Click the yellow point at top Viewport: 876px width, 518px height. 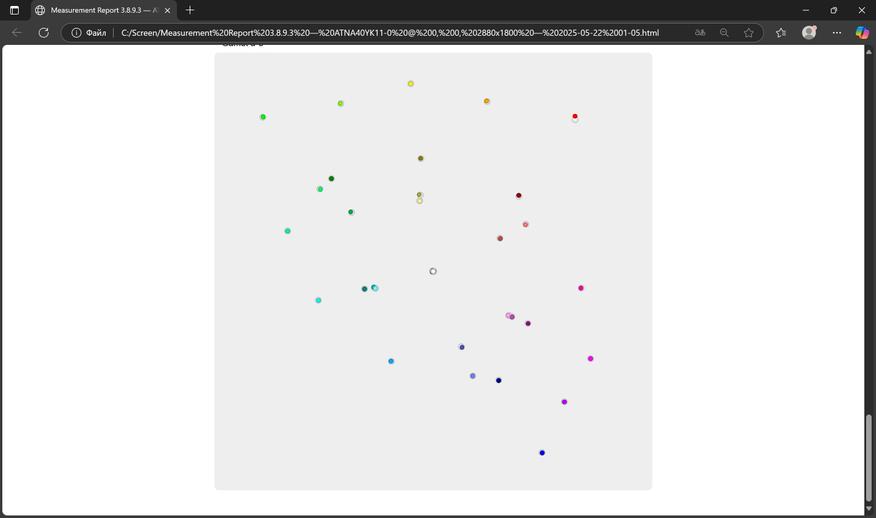pos(411,84)
